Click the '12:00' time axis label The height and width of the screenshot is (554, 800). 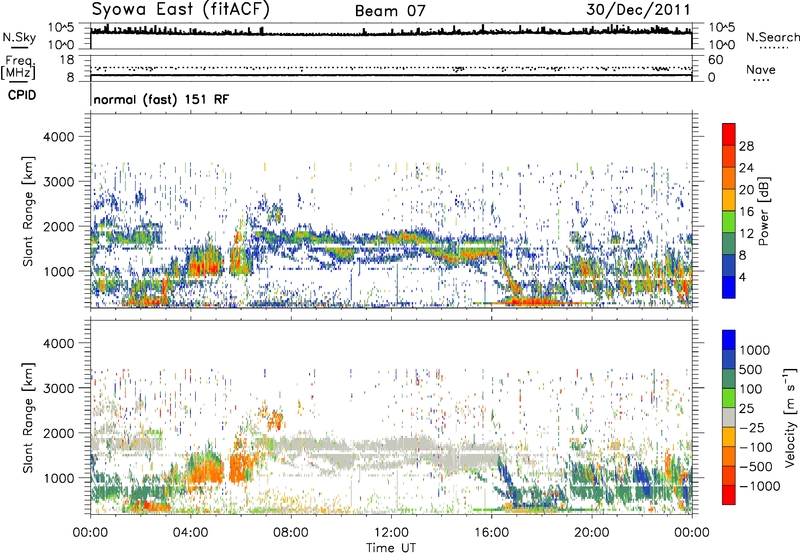[x=391, y=533]
